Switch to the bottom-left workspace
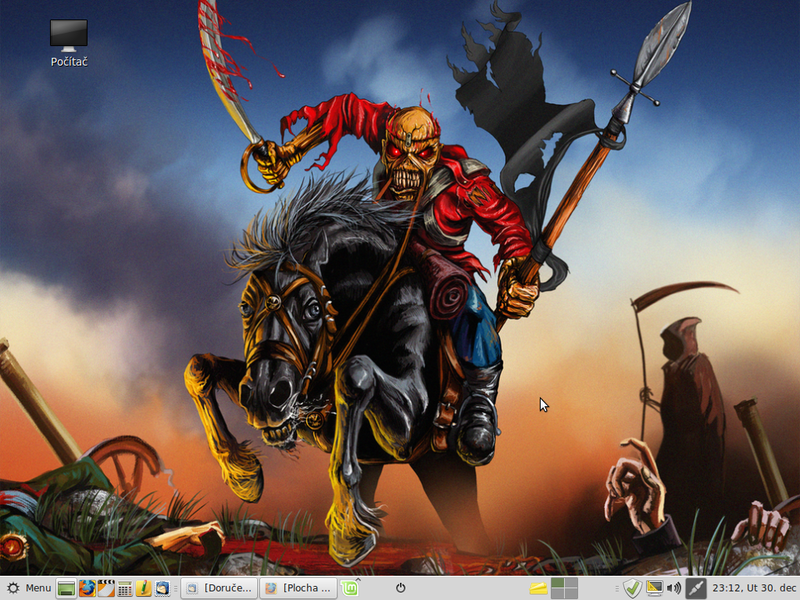800x600 pixels. coord(558,594)
